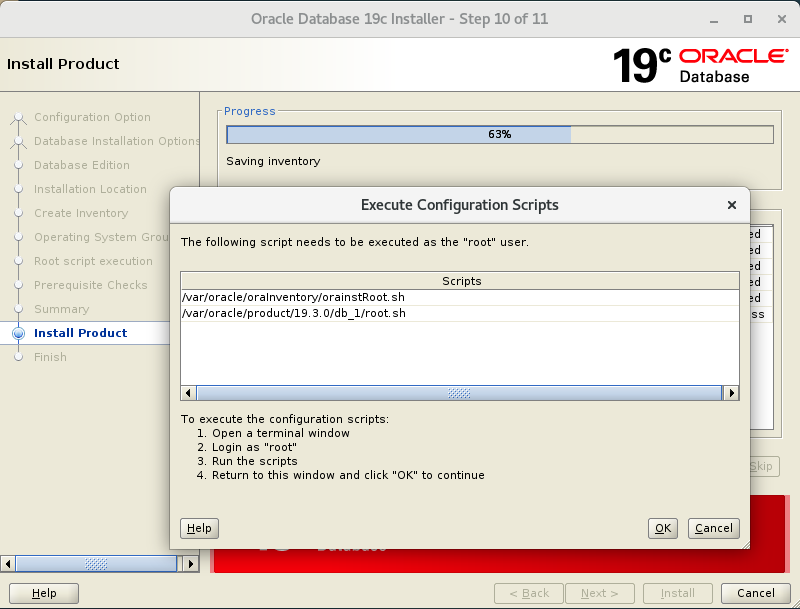Open Help in the scripts dialog
The image size is (800, 609).
coord(199,528)
